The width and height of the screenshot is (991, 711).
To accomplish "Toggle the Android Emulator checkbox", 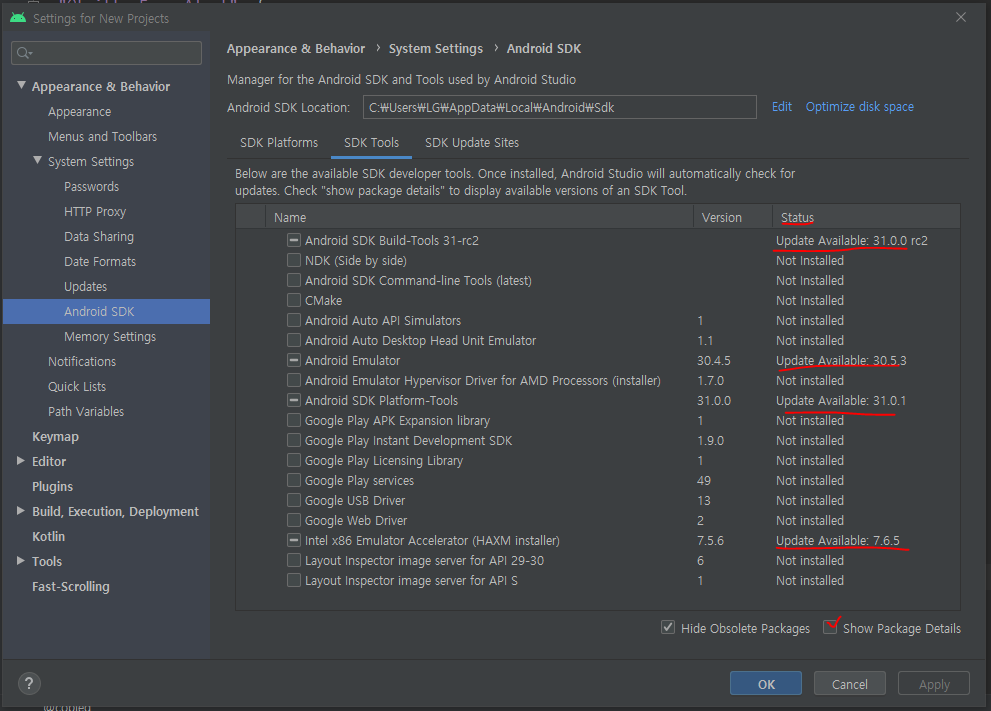I will (293, 360).
